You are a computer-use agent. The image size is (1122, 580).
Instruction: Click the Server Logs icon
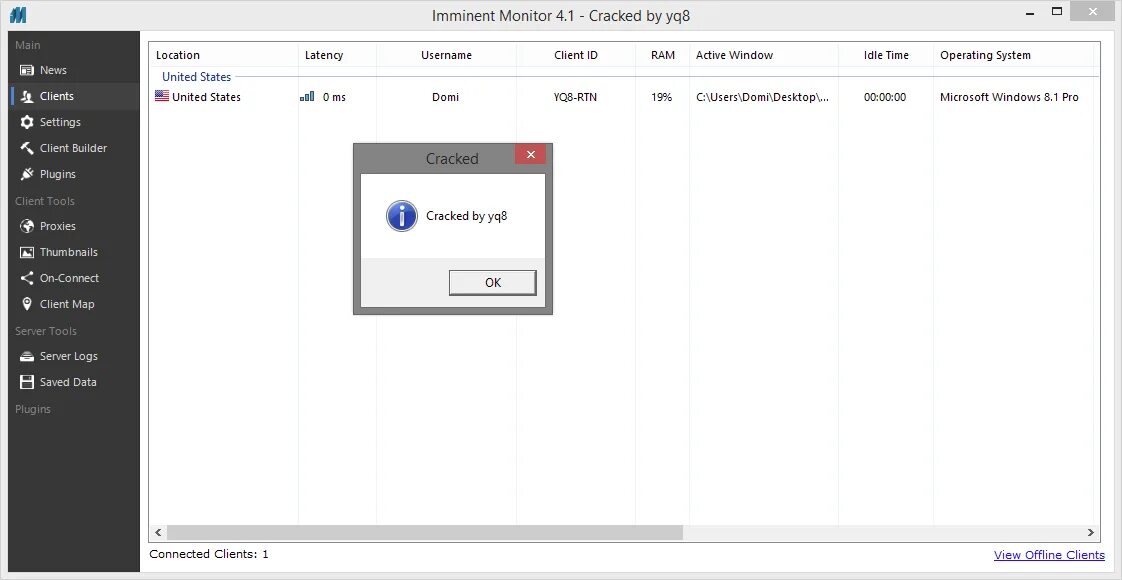(x=27, y=356)
